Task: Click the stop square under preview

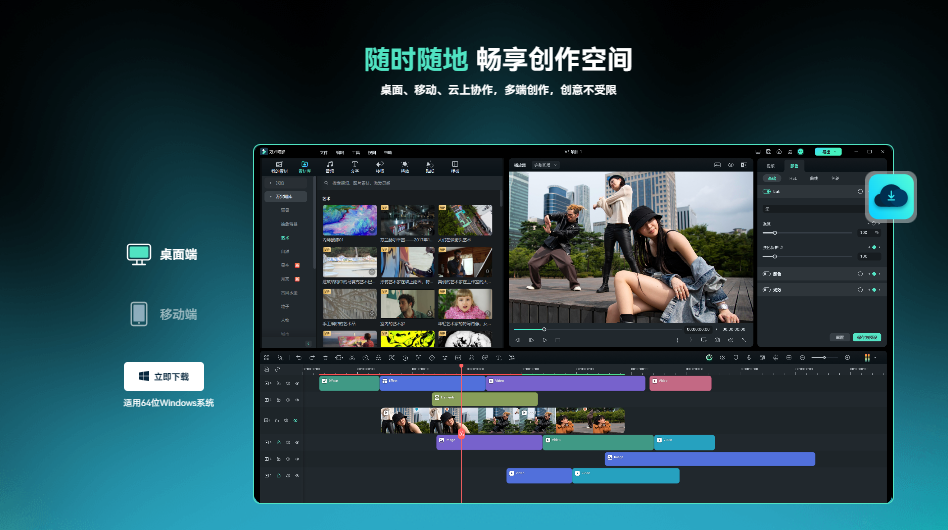Action: [x=557, y=340]
